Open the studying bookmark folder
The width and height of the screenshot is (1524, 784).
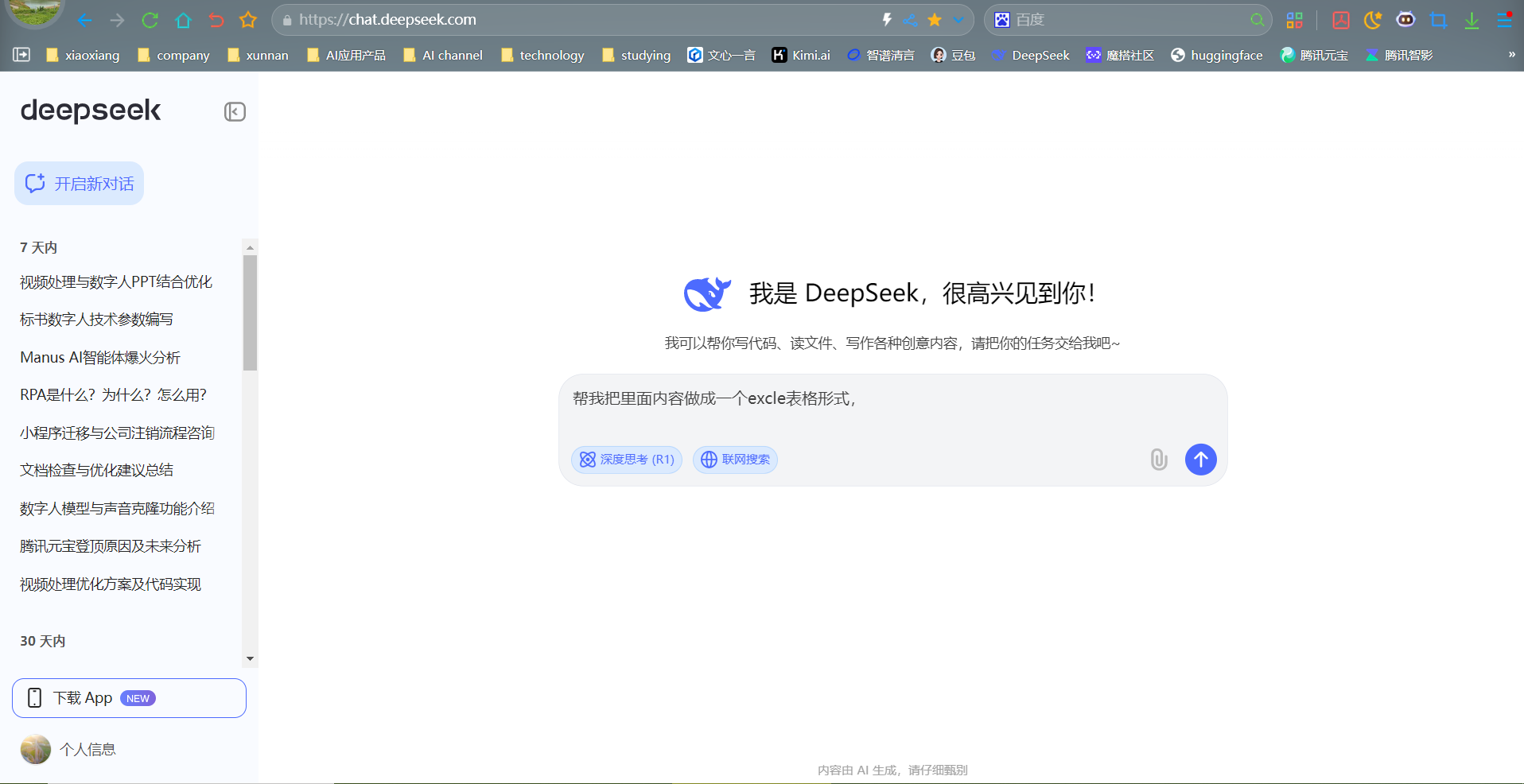pyautogui.click(x=636, y=55)
